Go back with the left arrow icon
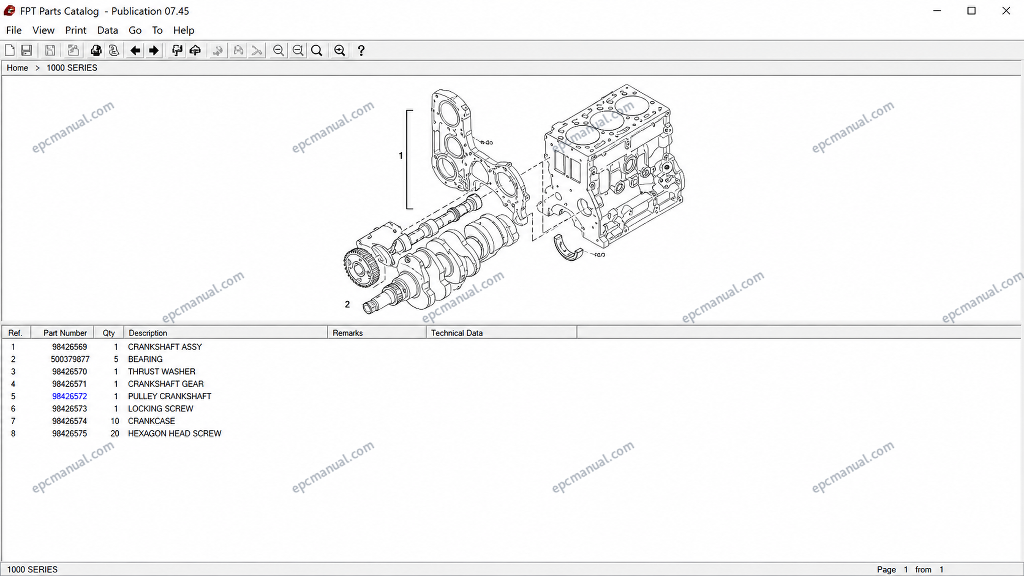This screenshot has width=1024, height=576. coord(135,50)
